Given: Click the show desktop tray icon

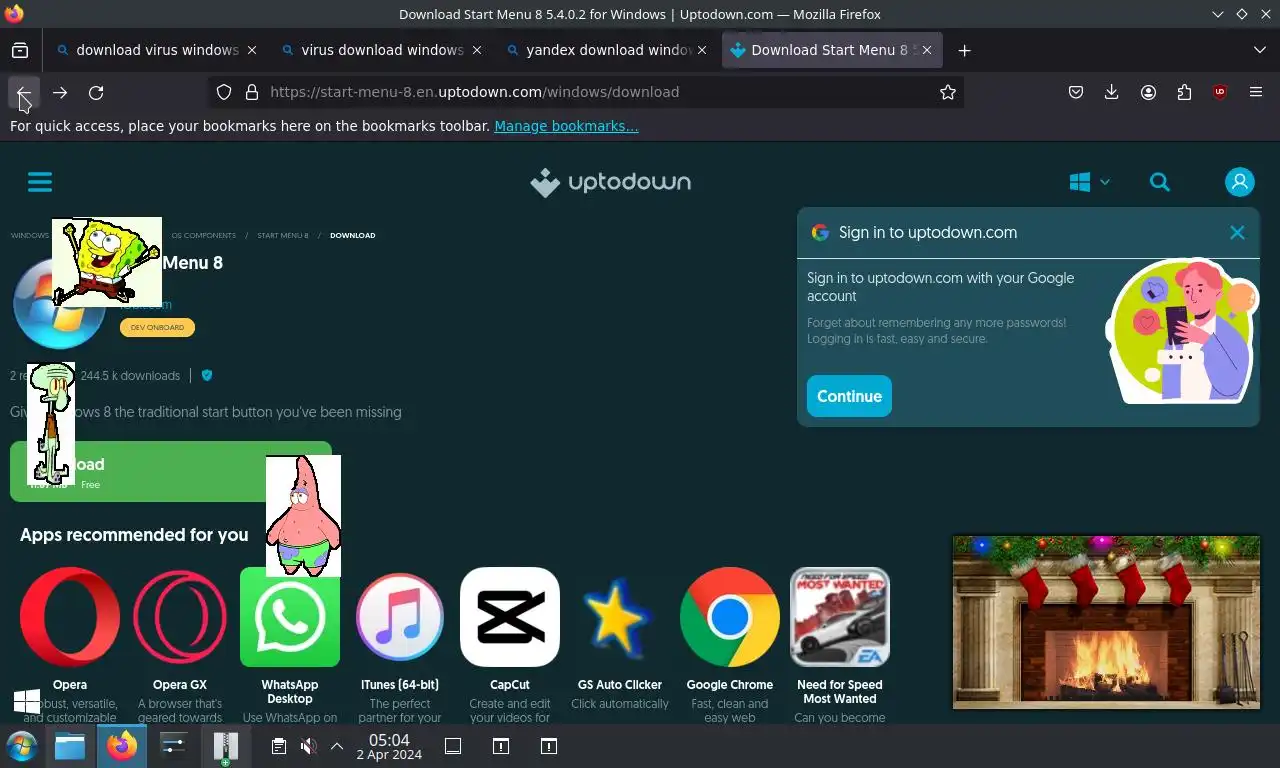Looking at the screenshot, I should click(x=452, y=746).
